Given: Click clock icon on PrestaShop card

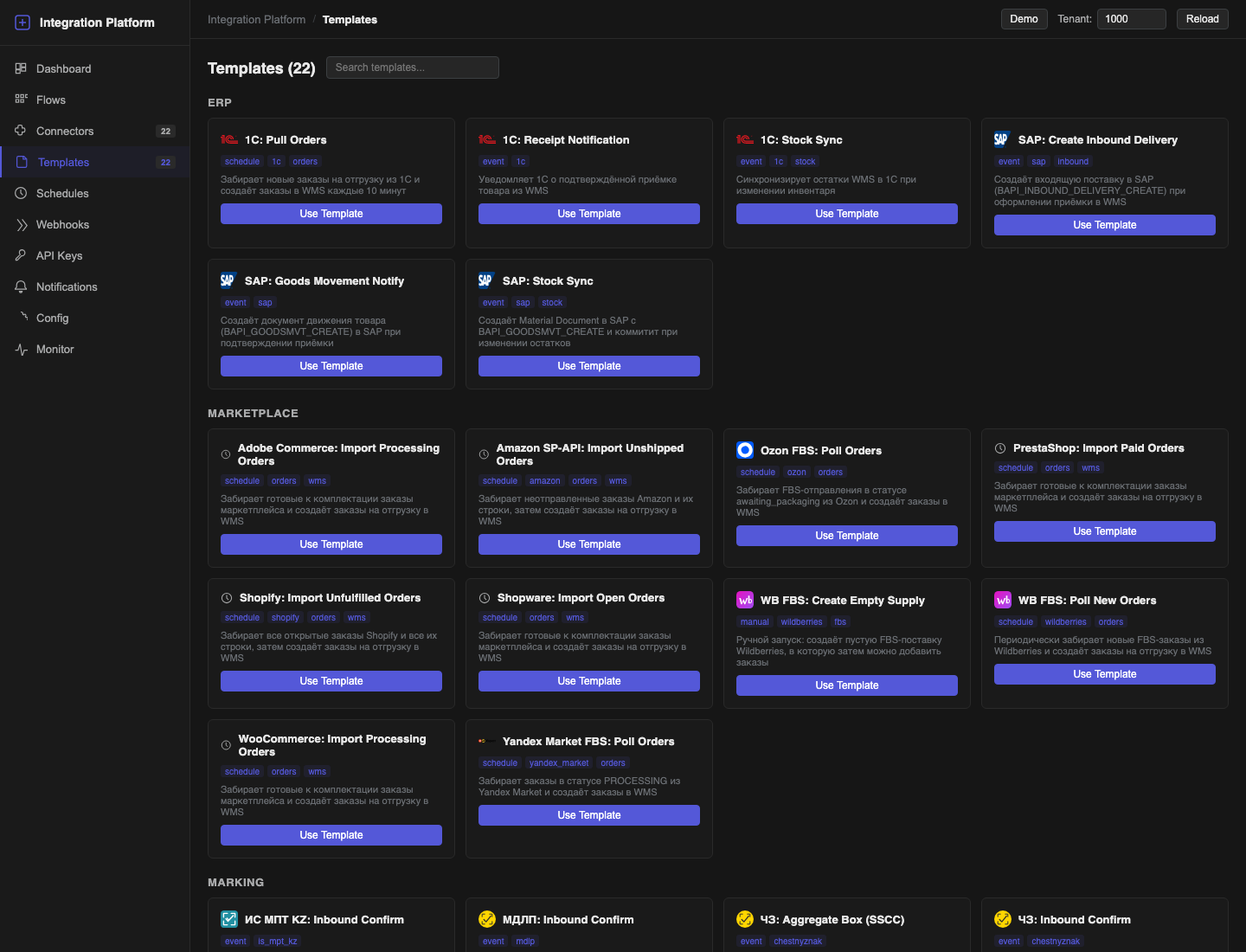Looking at the screenshot, I should point(1000,448).
